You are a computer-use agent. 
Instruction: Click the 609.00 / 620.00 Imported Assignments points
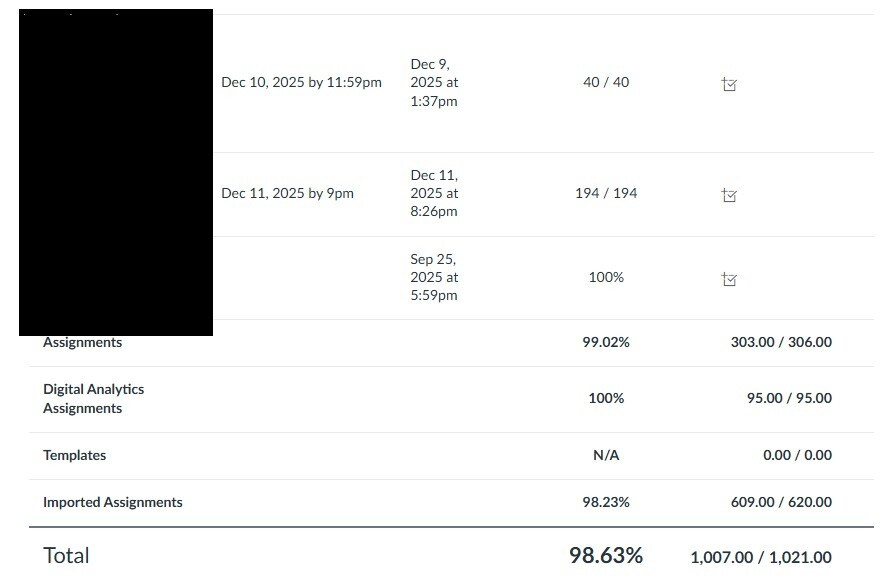(x=781, y=502)
